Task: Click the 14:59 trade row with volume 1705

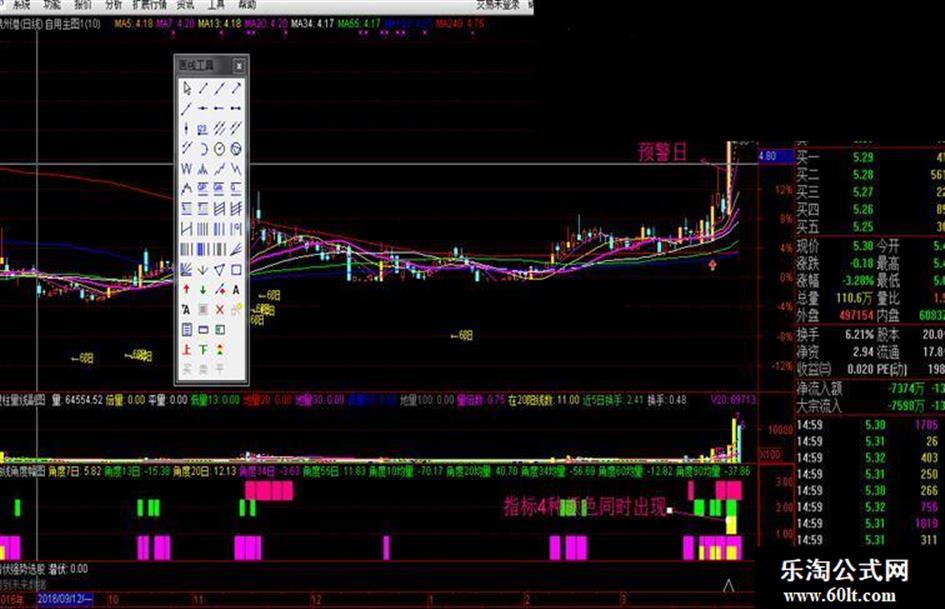Action: tap(870, 425)
